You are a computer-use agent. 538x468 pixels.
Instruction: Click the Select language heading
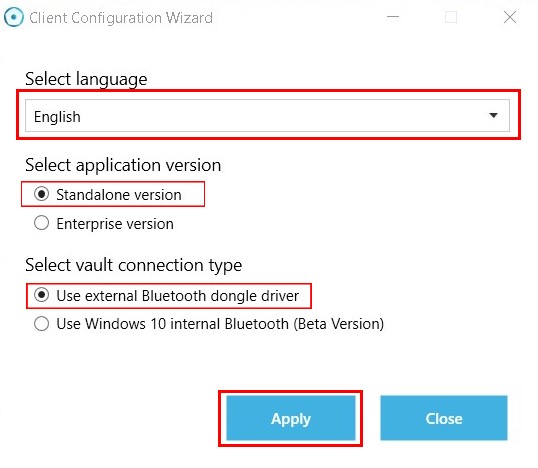pos(86,79)
